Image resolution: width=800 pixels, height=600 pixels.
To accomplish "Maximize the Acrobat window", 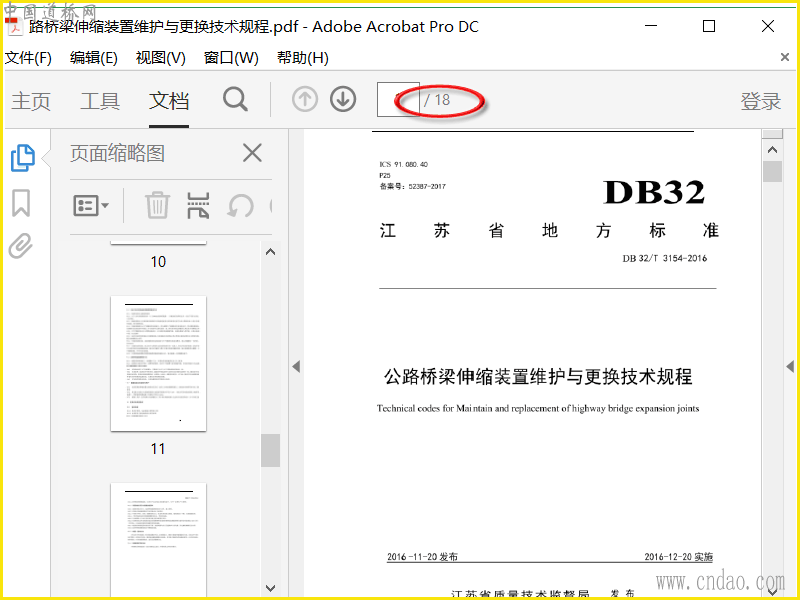I will pyautogui.click(x=709, y=26).
